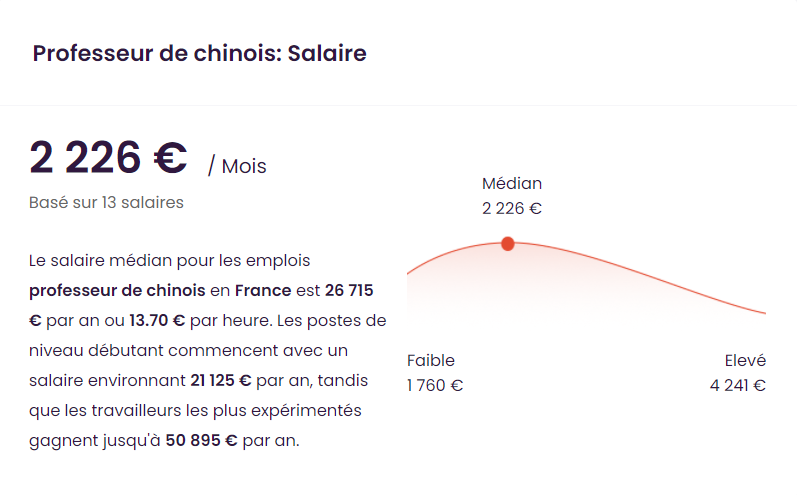
Task: Click the top salary 50 895 € in text
Action: pos(201,440)
